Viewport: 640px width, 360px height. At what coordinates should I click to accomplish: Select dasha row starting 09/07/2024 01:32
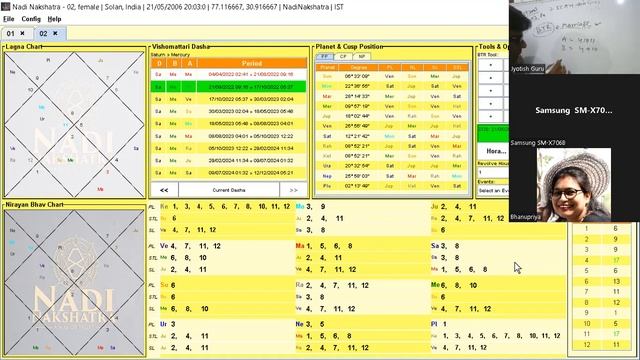229,173
